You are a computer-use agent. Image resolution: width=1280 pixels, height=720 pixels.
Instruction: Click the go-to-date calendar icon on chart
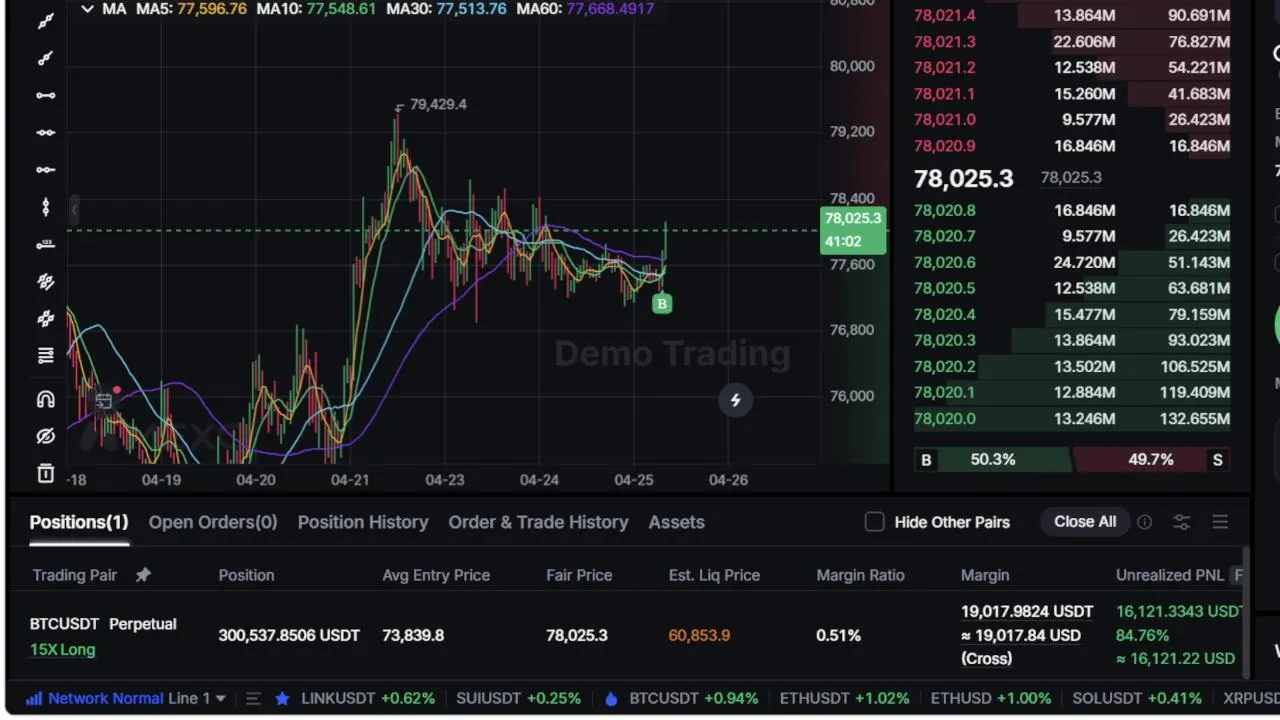[x=103, y=401]
